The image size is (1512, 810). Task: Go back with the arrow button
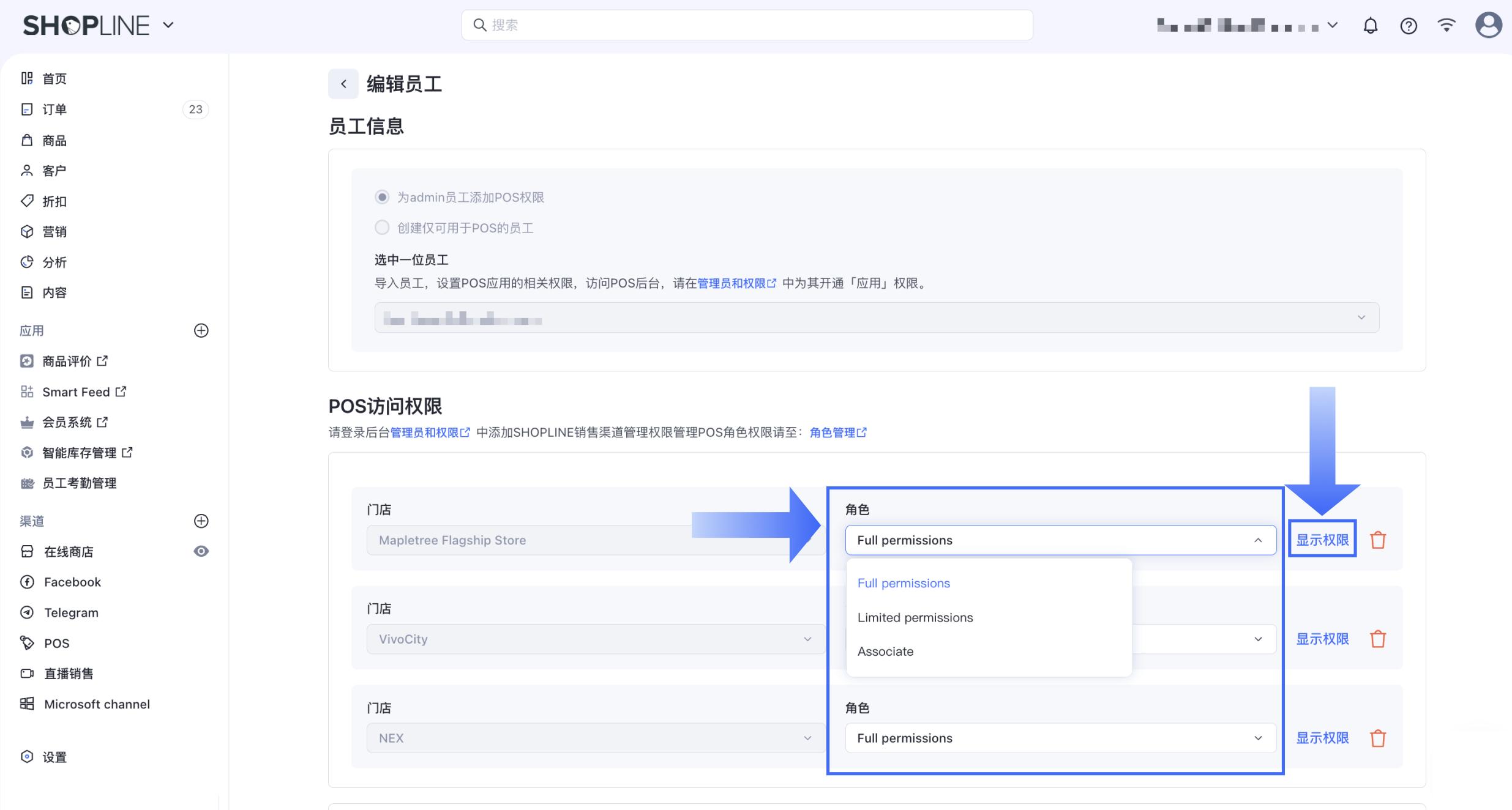tap(343, 84)
